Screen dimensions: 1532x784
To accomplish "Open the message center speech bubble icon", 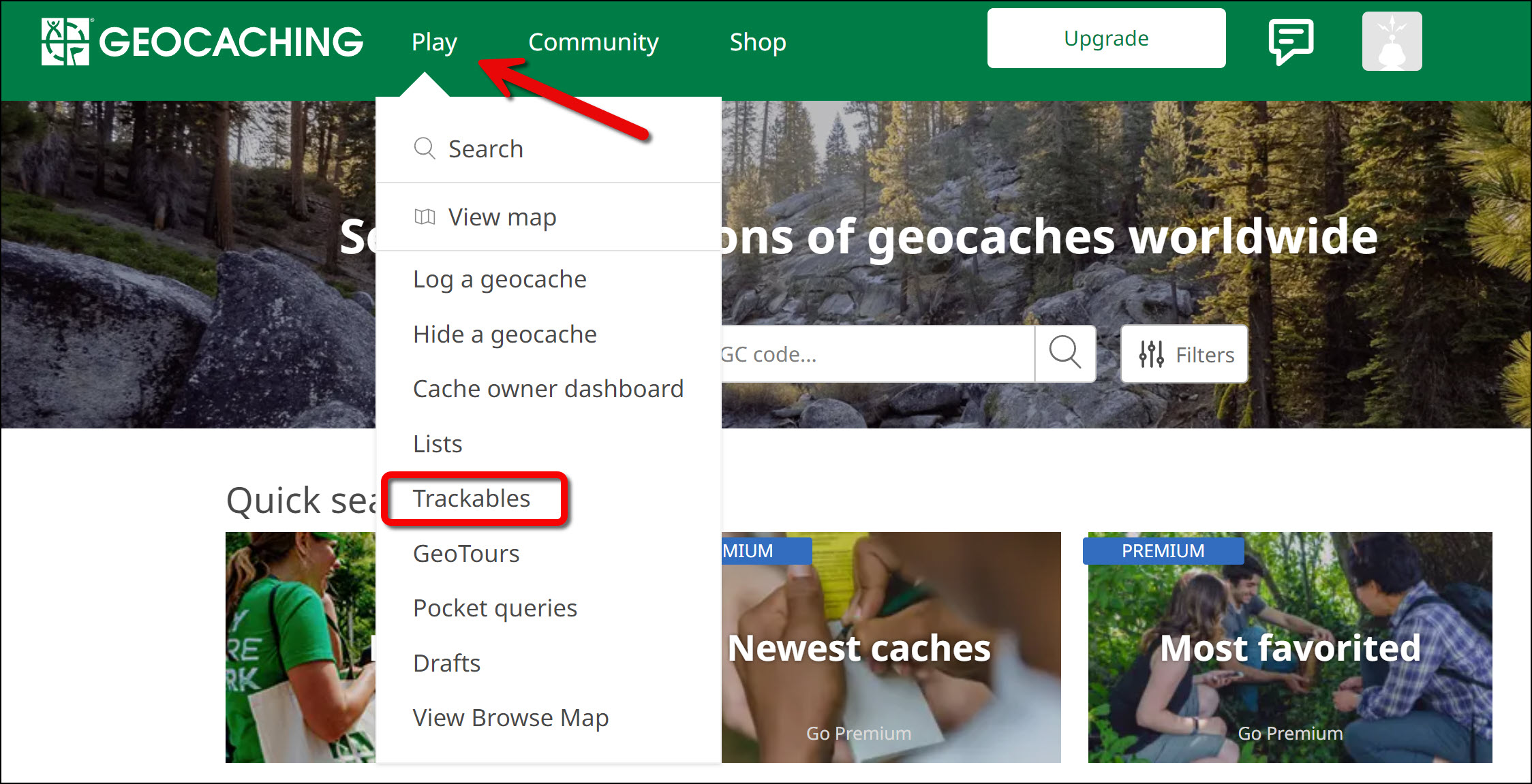I will coord(1291,42).
